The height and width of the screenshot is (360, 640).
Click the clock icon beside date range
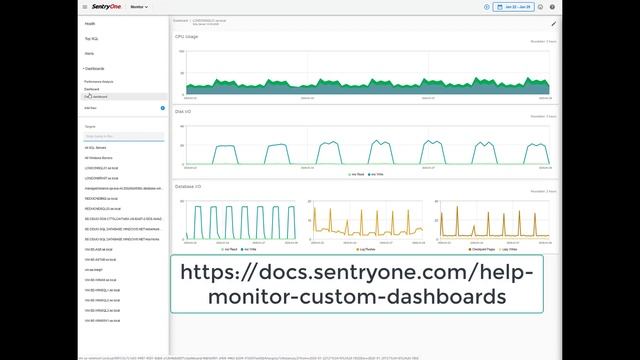487,7
